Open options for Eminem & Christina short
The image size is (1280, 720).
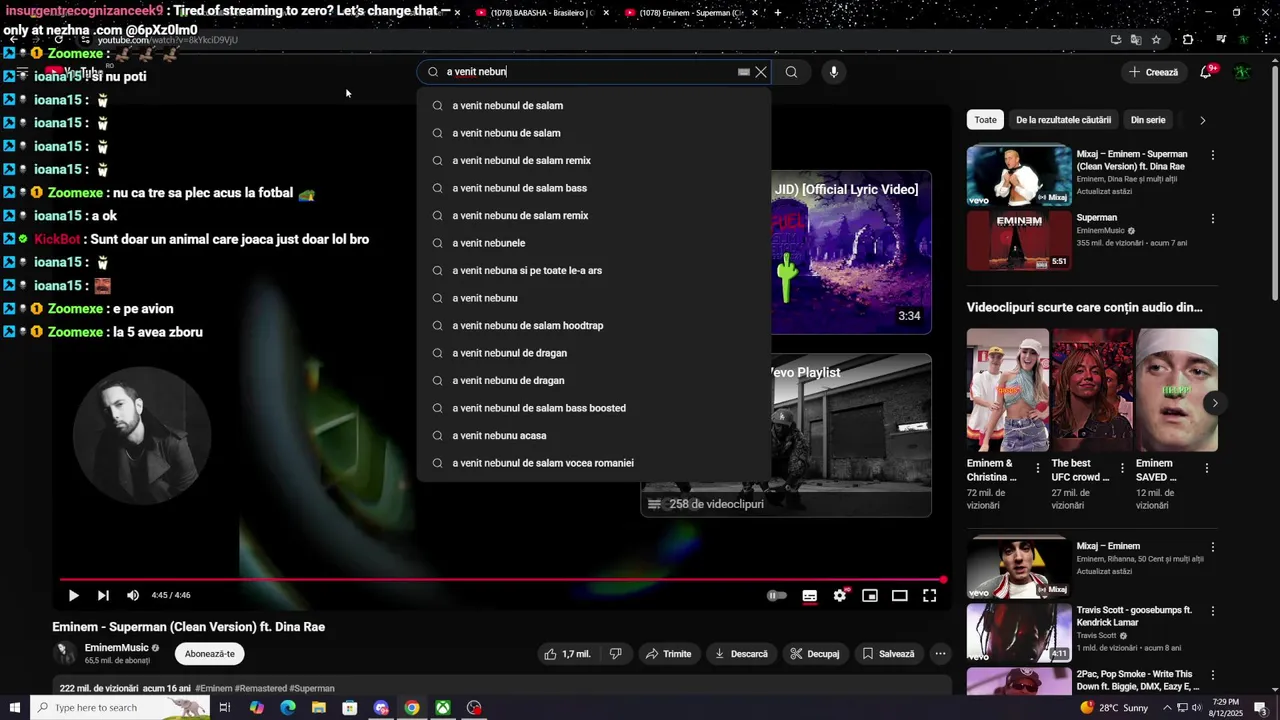point(1037,468)
